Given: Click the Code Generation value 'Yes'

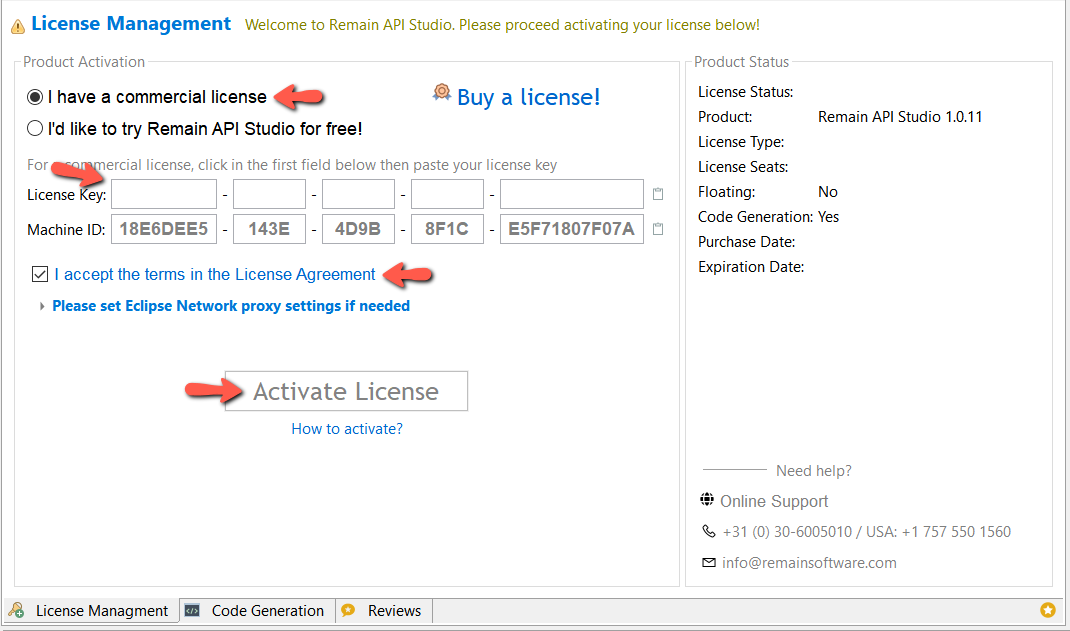Looking at the screenshot, I should (x=828, y=217).
